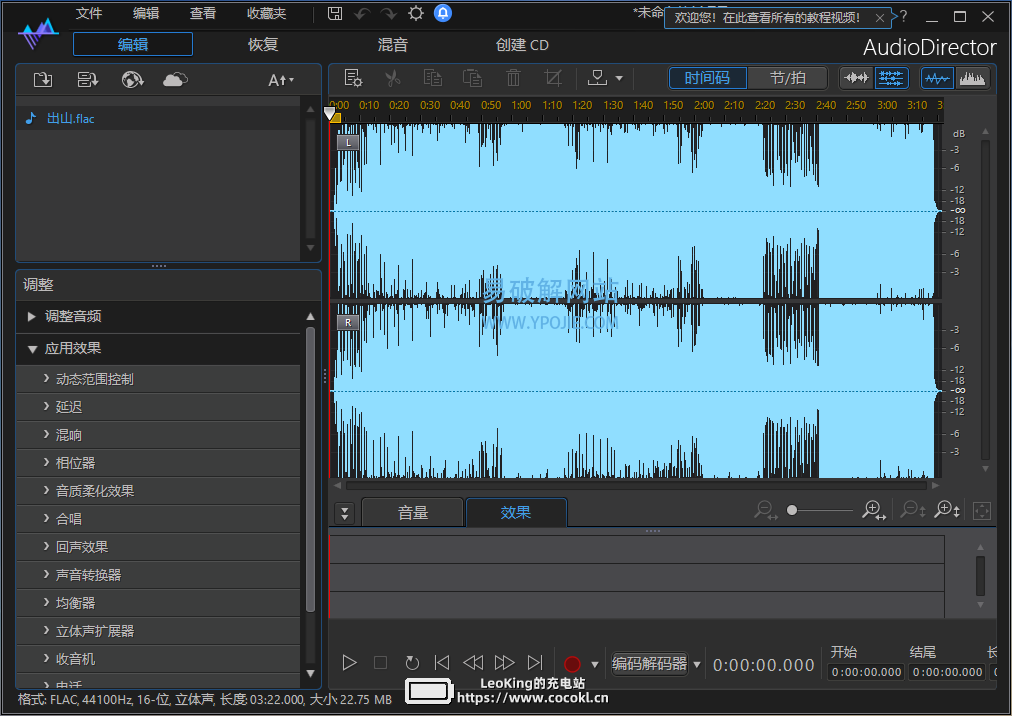The width and height of the screenshot is (1012, 716).
Task: Click the copy icon in toolbar
Action: (432, 79)
